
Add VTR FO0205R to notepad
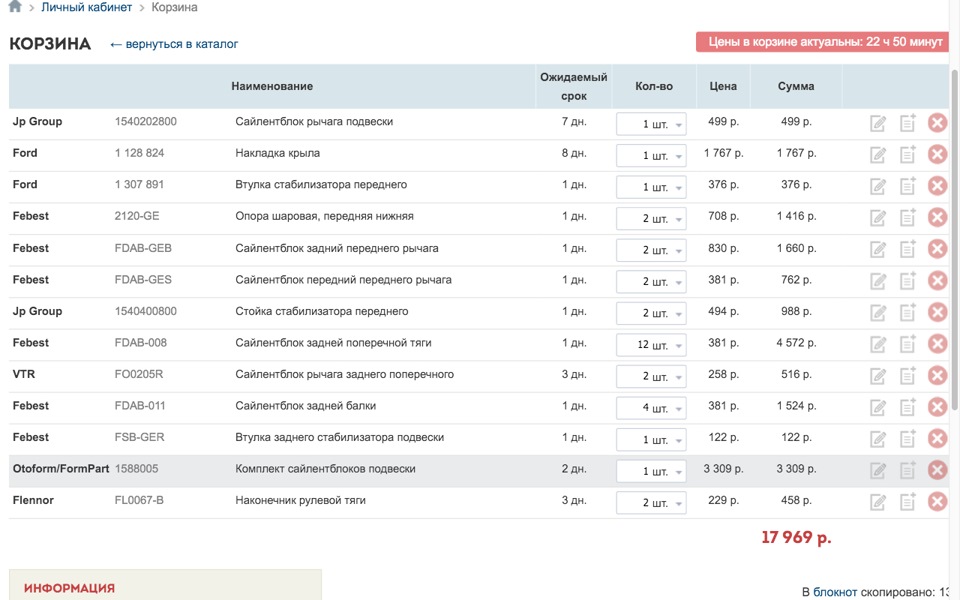(x=907, y=375)
